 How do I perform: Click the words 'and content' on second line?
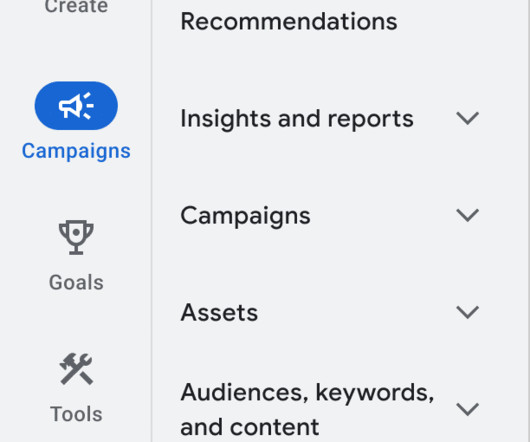pyautogui.click(x=249, y=427)
